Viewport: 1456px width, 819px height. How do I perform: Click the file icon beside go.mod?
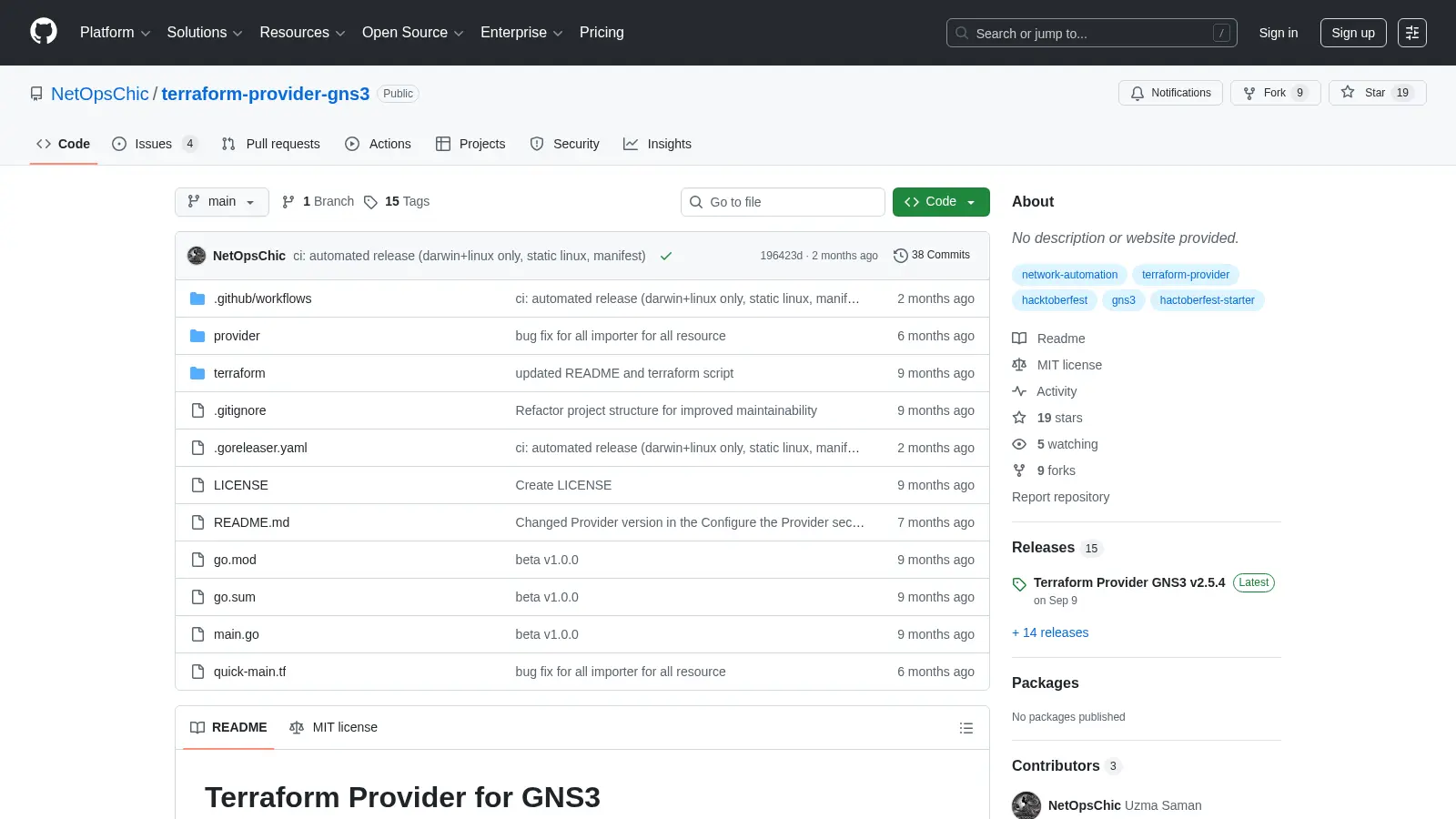point(197,560)
